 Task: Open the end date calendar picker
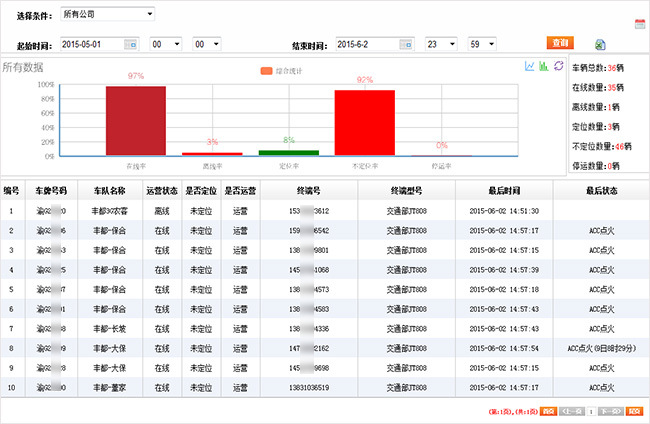[406, 44]
